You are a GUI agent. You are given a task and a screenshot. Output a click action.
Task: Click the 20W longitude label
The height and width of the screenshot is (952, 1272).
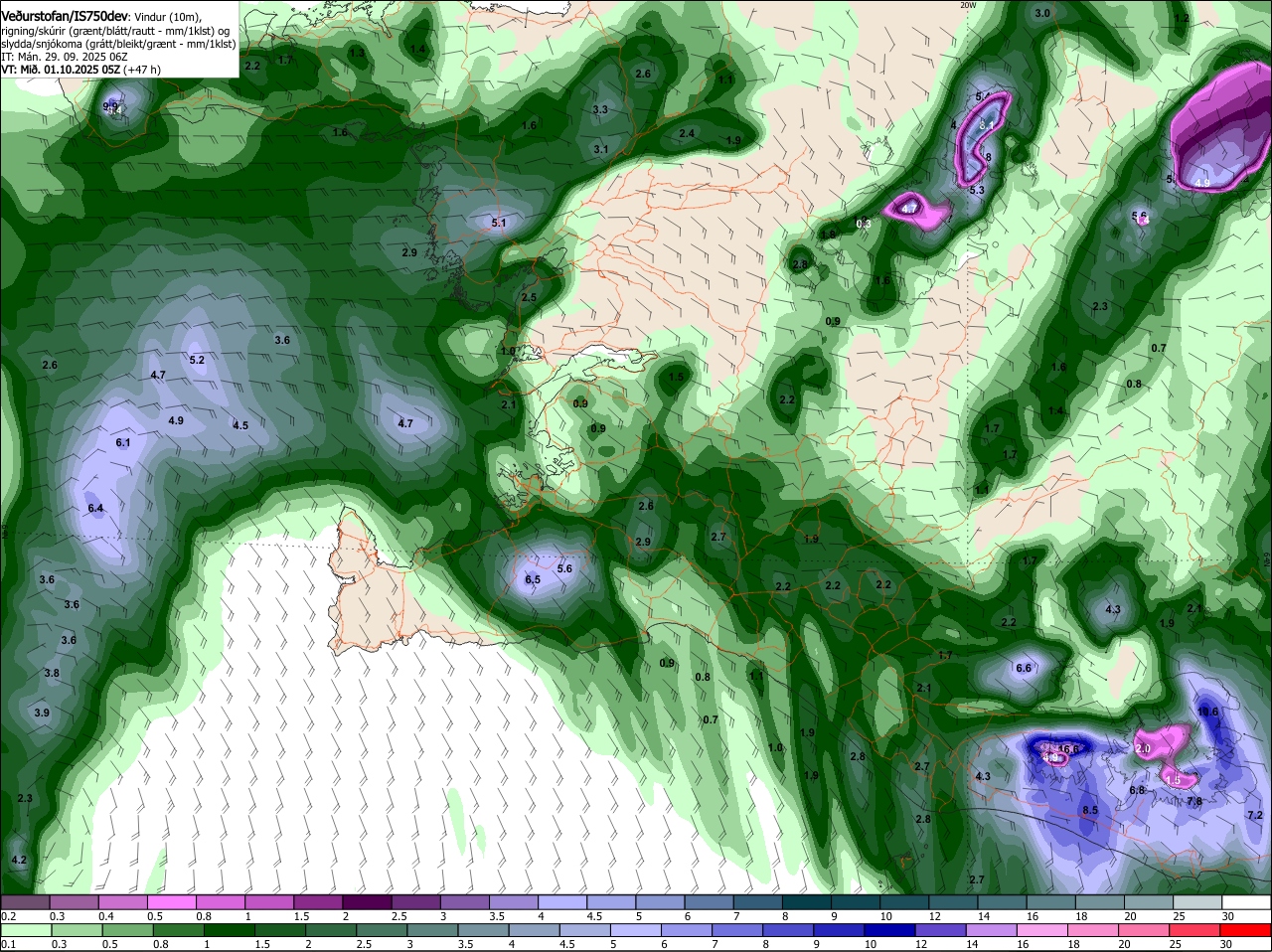(969, 5)
